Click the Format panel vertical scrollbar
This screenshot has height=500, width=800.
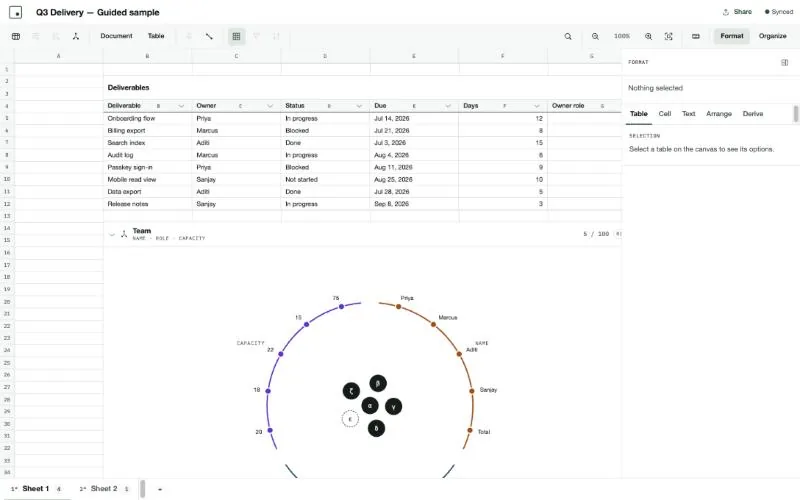coord(796,114)
